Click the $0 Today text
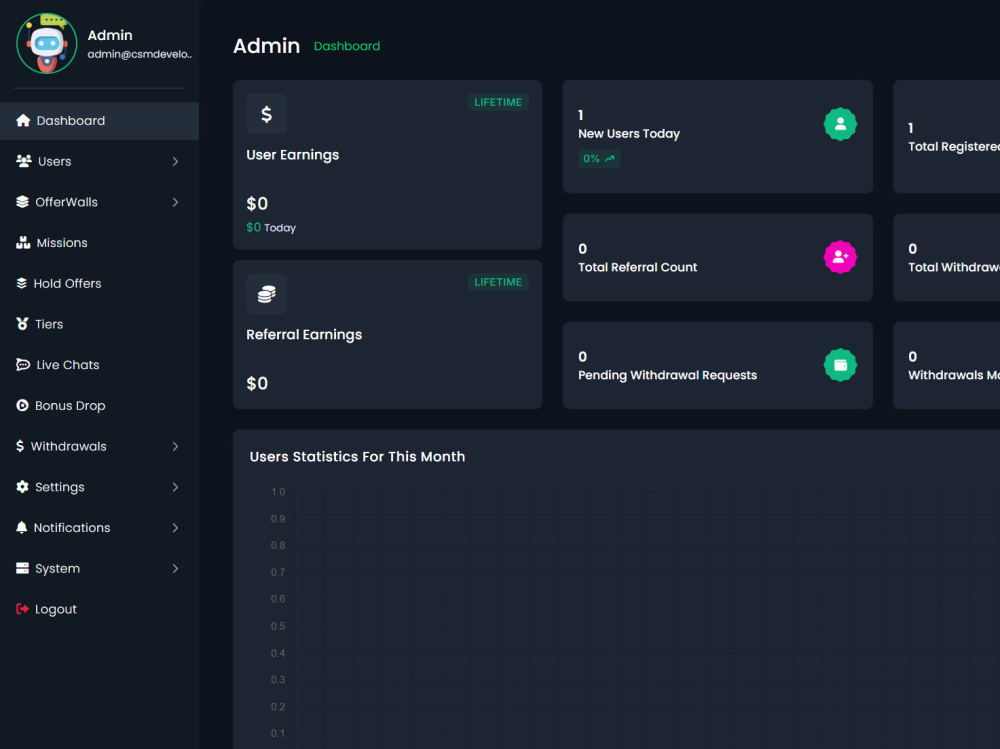Viewport: 1000px width, 749px height. (271, 228)
